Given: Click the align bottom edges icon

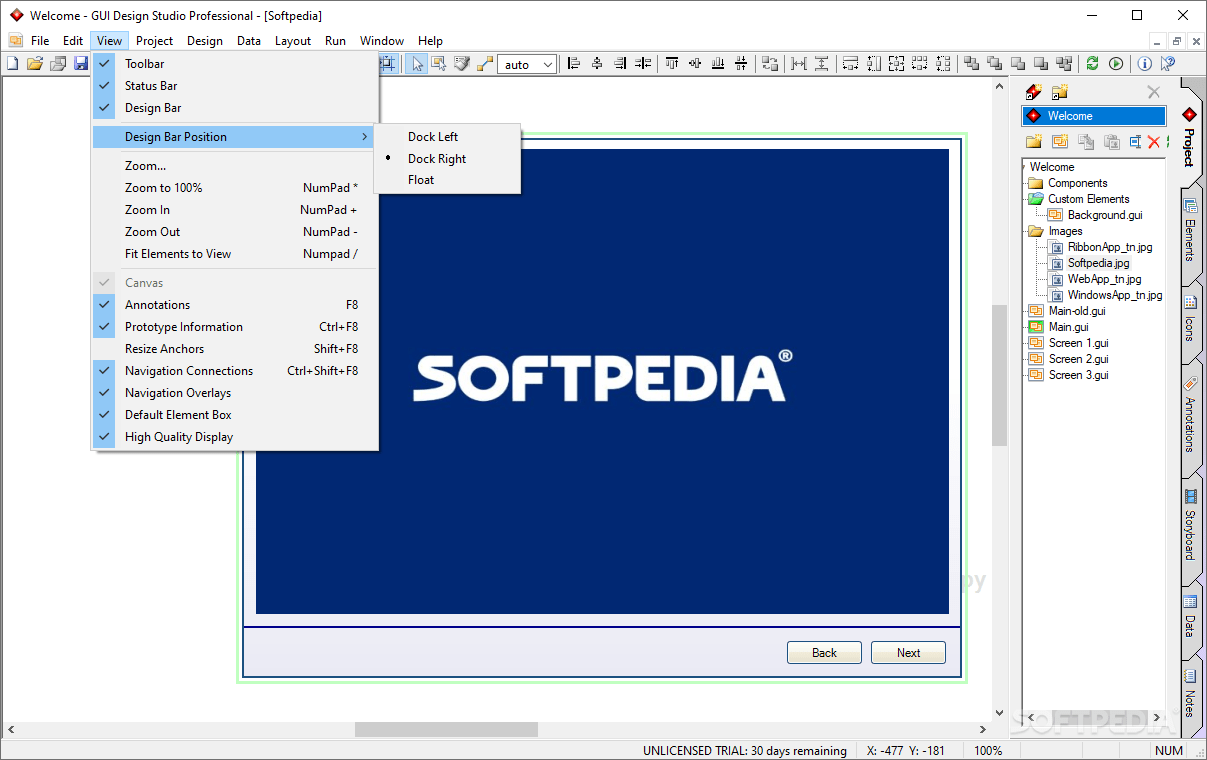Looking at the screenshot, I should pyautogui.click(x=717, y=64).
